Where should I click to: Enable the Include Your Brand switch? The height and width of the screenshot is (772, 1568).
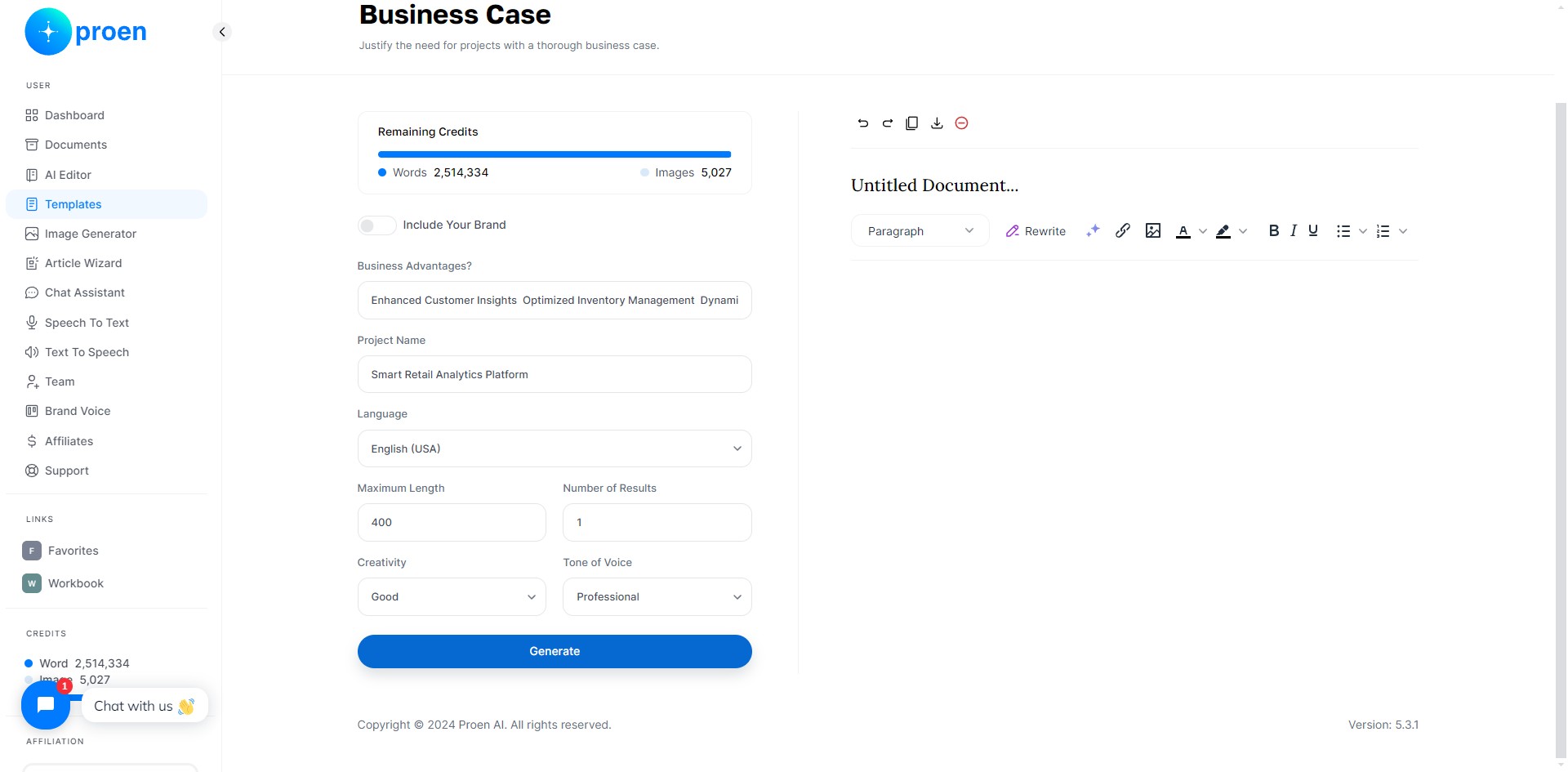[x=376, y=225]
